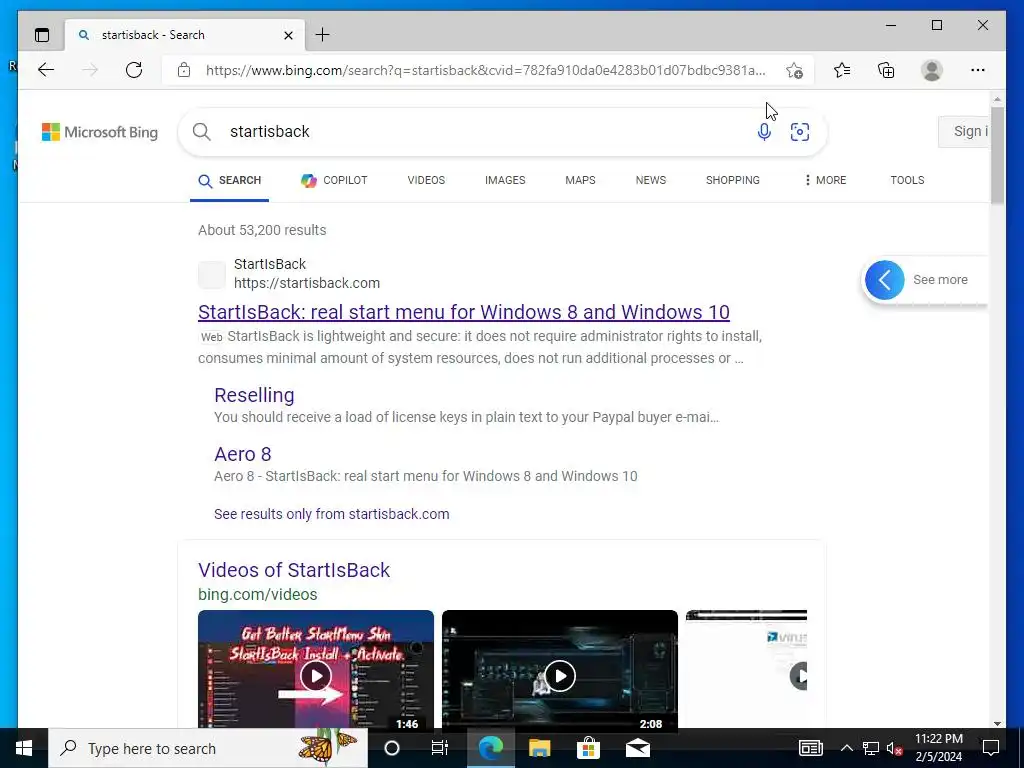Start voice search with microphone icon
1024x768 pixels.
tap(764, 132)
